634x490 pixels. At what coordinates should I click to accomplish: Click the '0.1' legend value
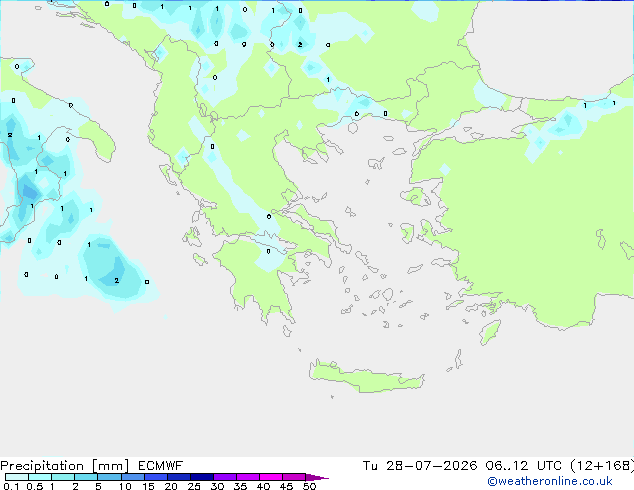[11, 486]
